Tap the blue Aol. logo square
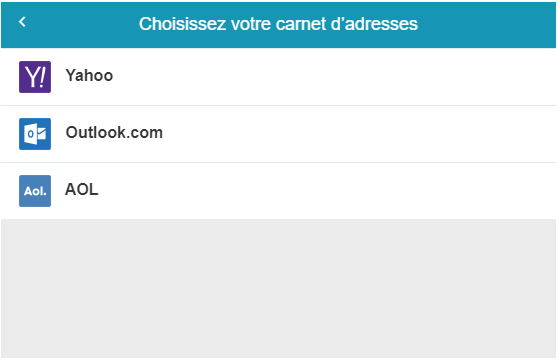The height and width of the screenshot is (362, 559). tap(35, 191)
